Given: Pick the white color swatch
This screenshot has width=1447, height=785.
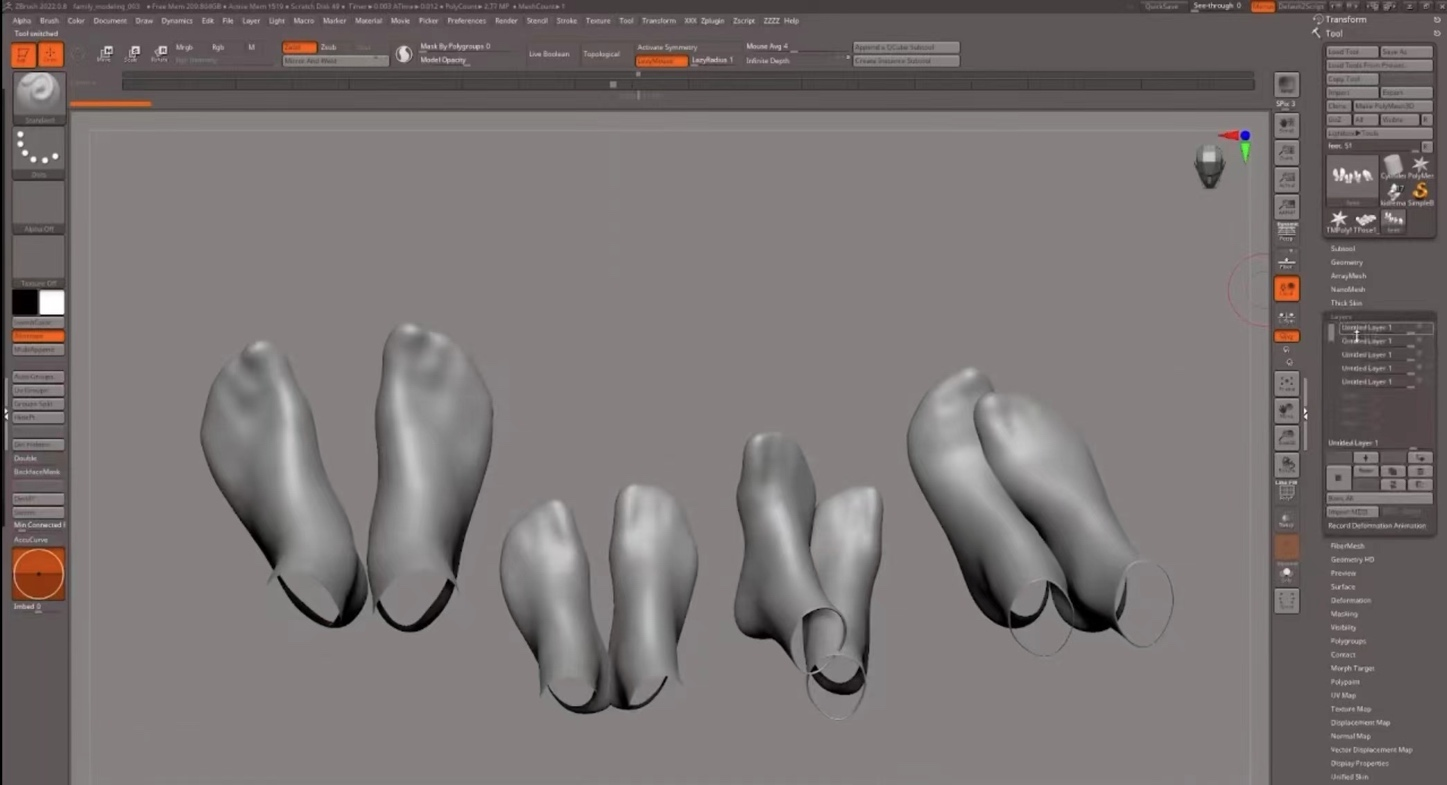Looking at the screenshot, I should pyautogui.click(x=52, y=302).
